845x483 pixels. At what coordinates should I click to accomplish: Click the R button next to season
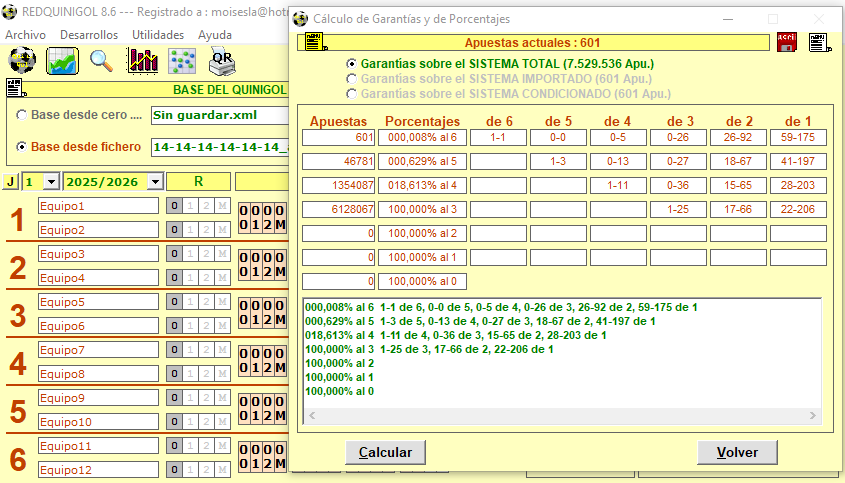(198, 182)
